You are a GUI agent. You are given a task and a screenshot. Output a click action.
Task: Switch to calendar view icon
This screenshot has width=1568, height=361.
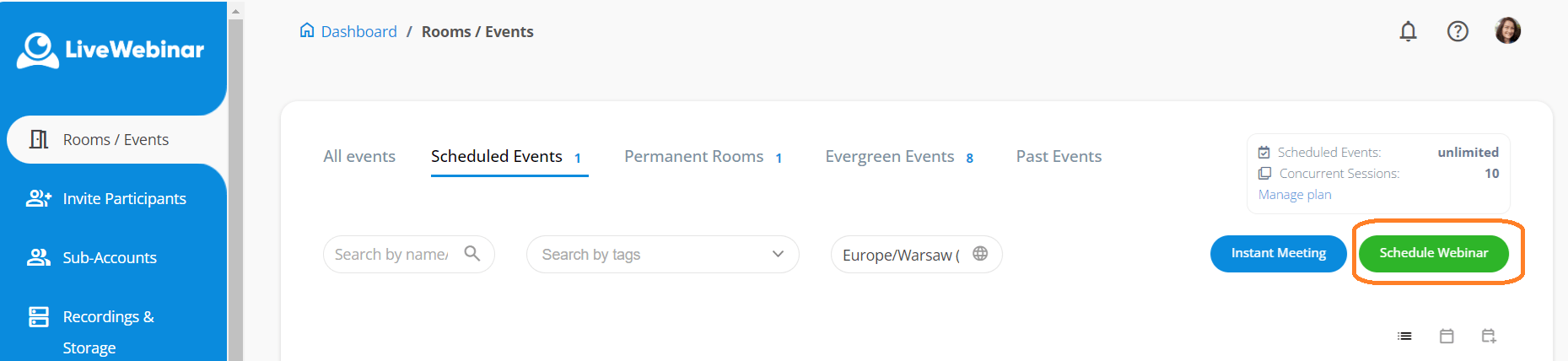pos(1447,336)
